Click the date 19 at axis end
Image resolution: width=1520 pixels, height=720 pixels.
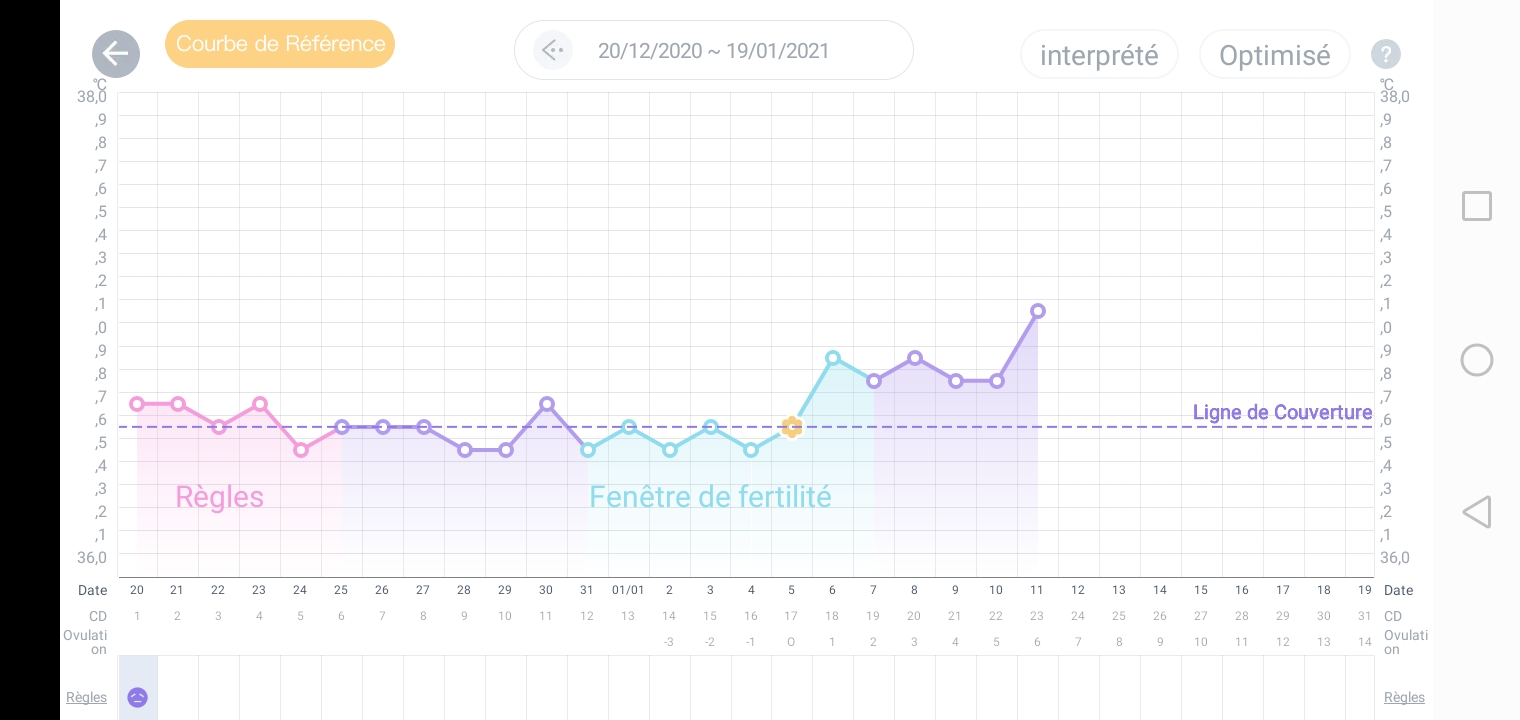pyautogui.click(x=1365, y=590)
